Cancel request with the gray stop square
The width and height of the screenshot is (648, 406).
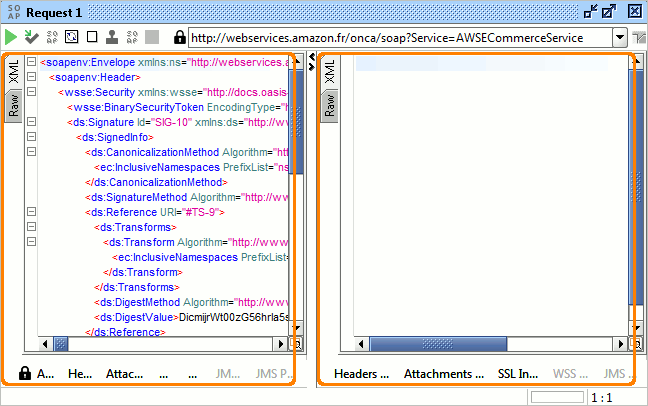click(152, 37)
